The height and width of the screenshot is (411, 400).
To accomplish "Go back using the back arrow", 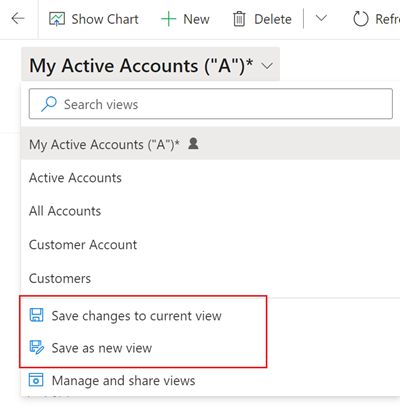I will pyautogui.click(x=18, y=19).
